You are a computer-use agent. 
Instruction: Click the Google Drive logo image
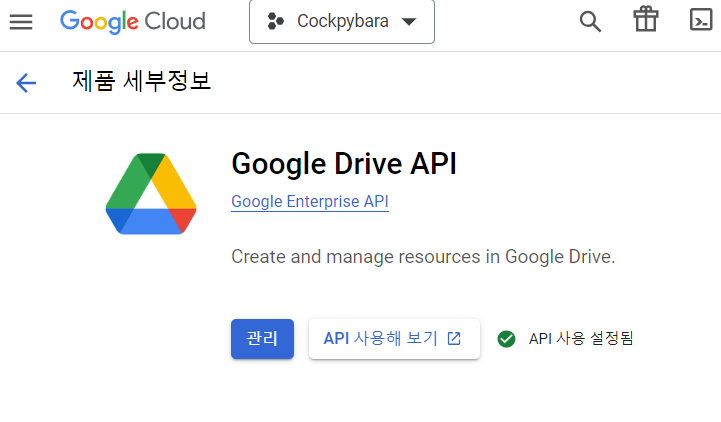click(x=151, y=194)
